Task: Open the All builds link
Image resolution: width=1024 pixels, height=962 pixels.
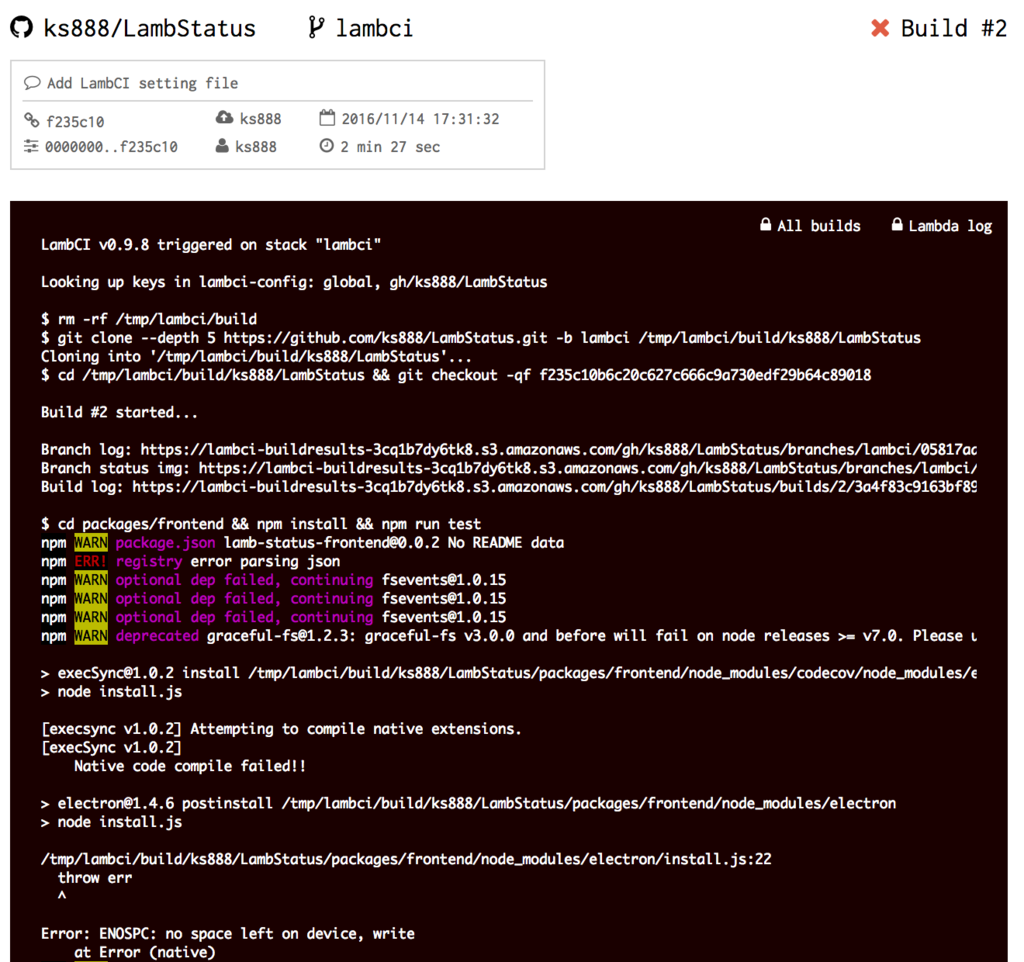Action: pyautogui.click(x=819, y=226)
